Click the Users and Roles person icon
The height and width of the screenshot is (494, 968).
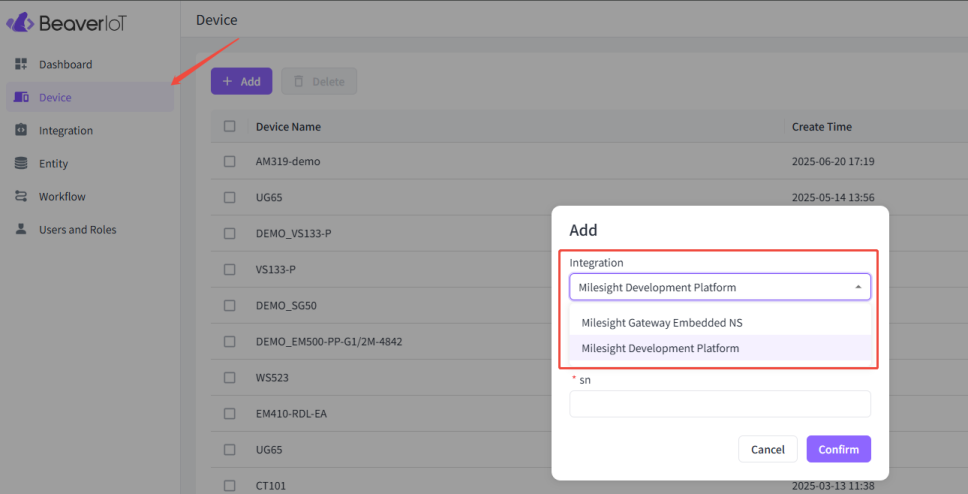(21, 229)
